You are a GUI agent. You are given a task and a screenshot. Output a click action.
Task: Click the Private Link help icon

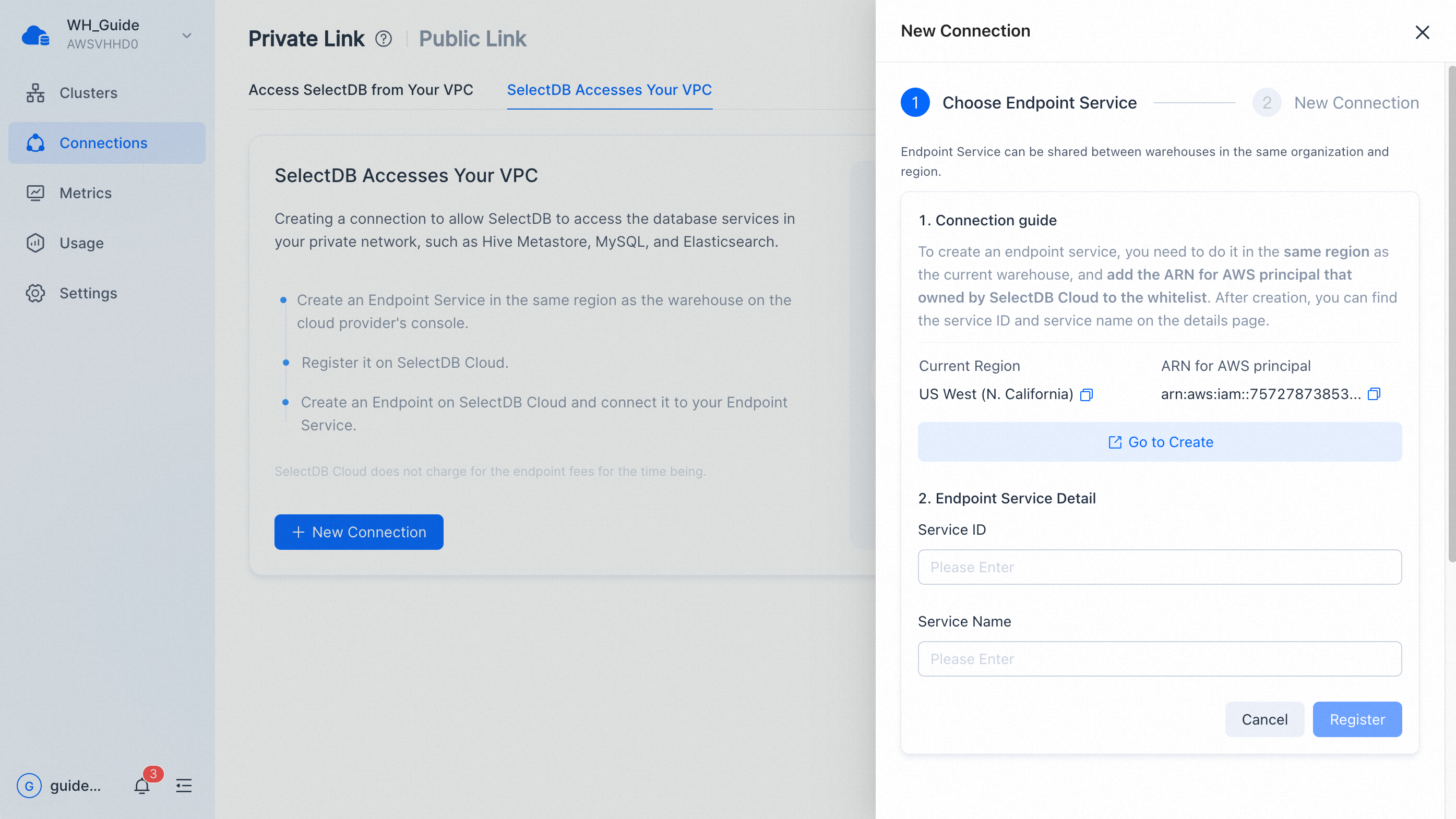coord(383,39)
